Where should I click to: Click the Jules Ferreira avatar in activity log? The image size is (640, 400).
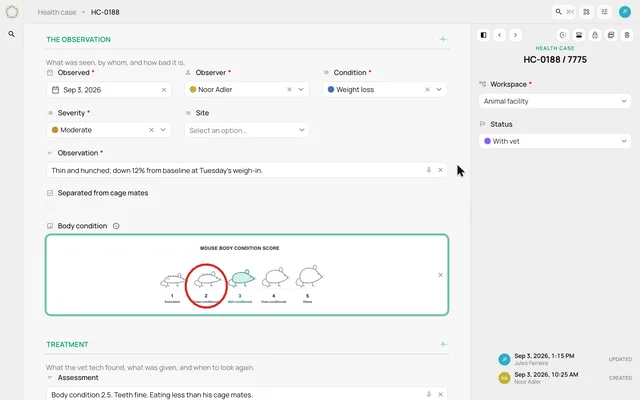(x=504, y=359)
